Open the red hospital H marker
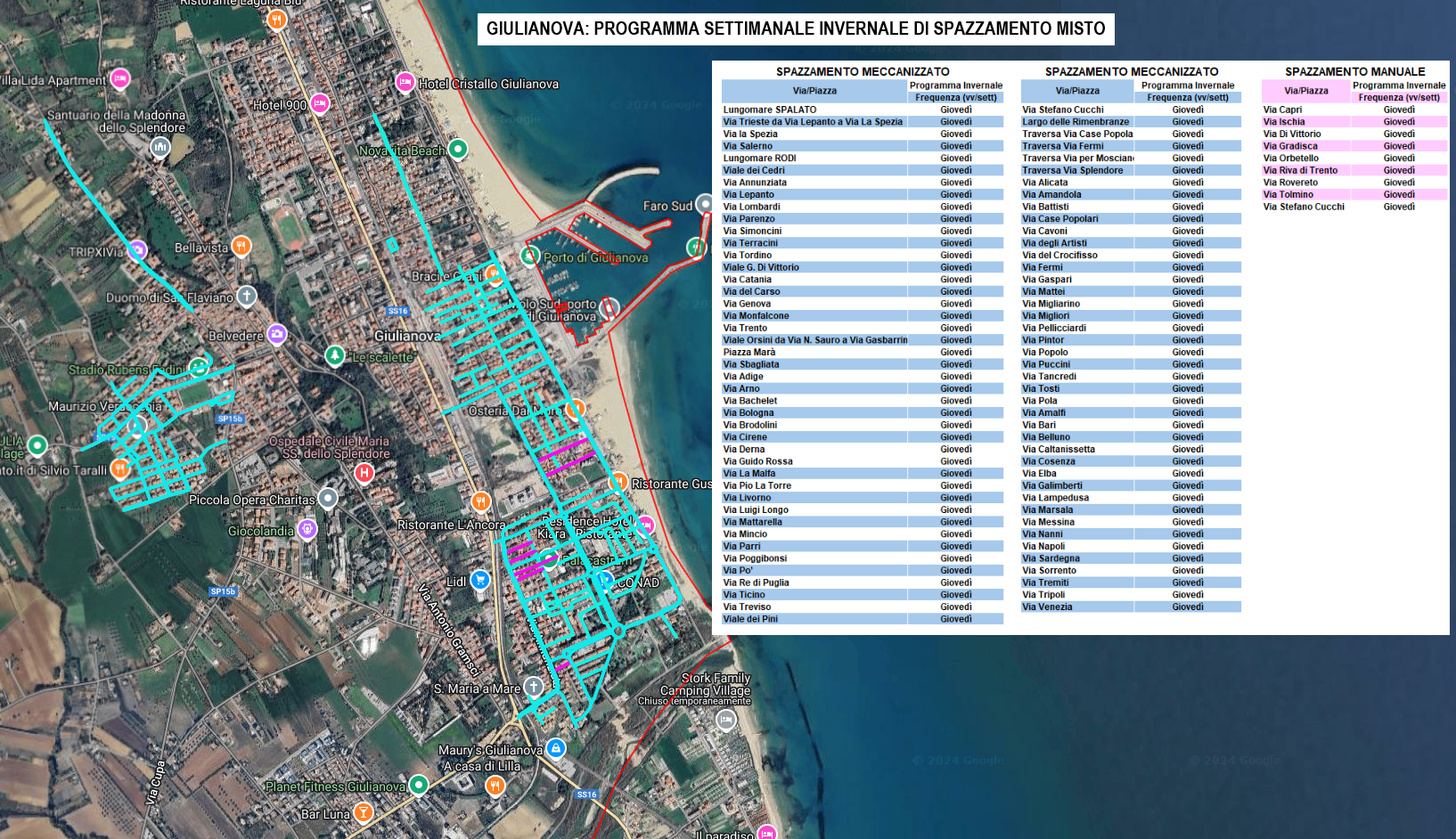 click(364, 473)
